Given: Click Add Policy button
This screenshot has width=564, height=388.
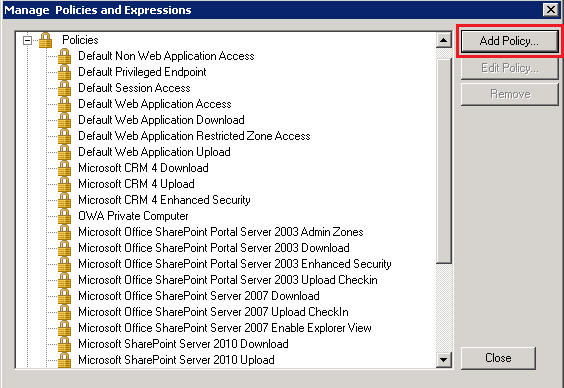Looking at the screenshot, I should (x=509, y=41).
